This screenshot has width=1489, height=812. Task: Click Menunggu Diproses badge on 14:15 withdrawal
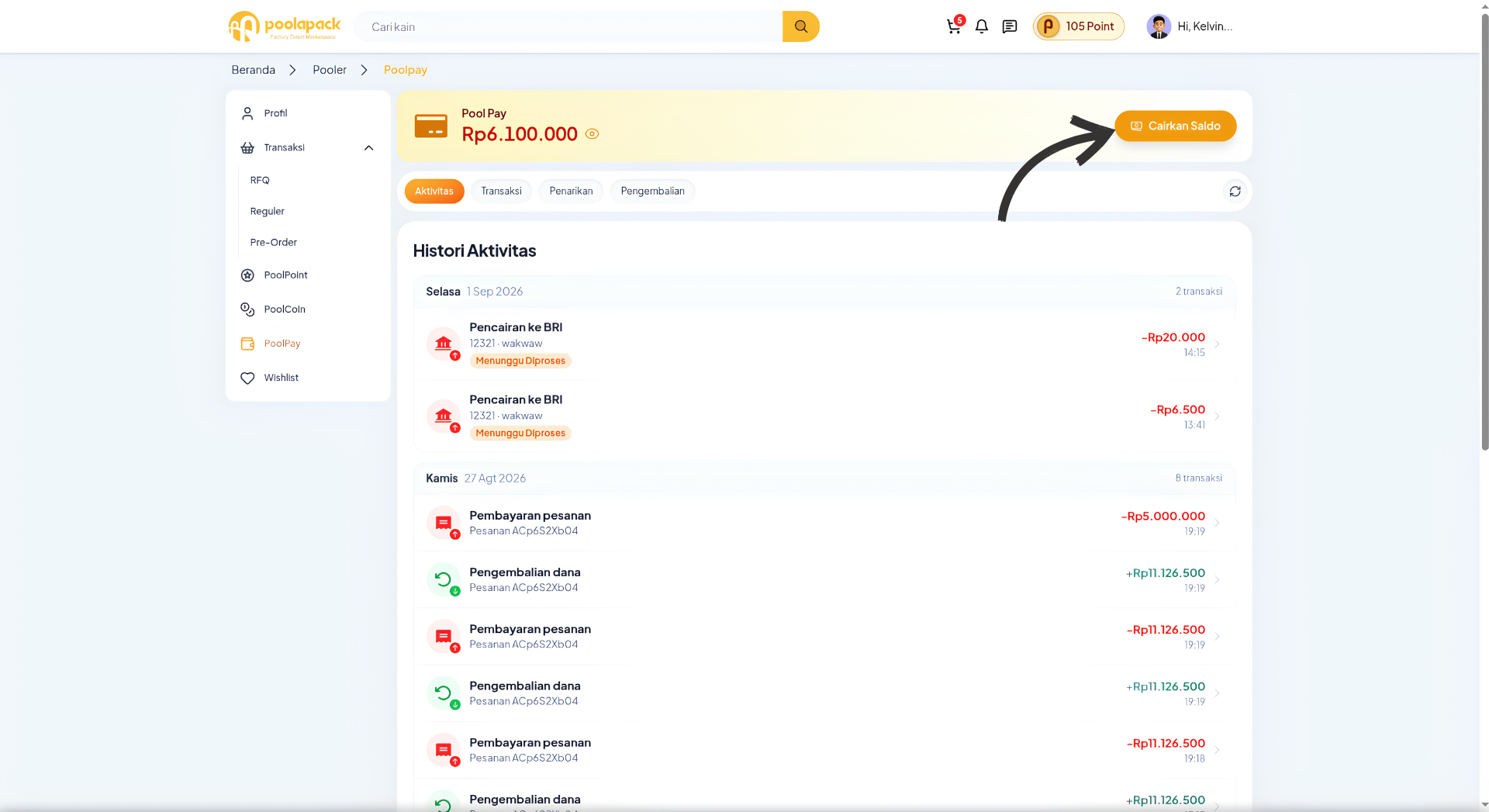tap(520, 361)
